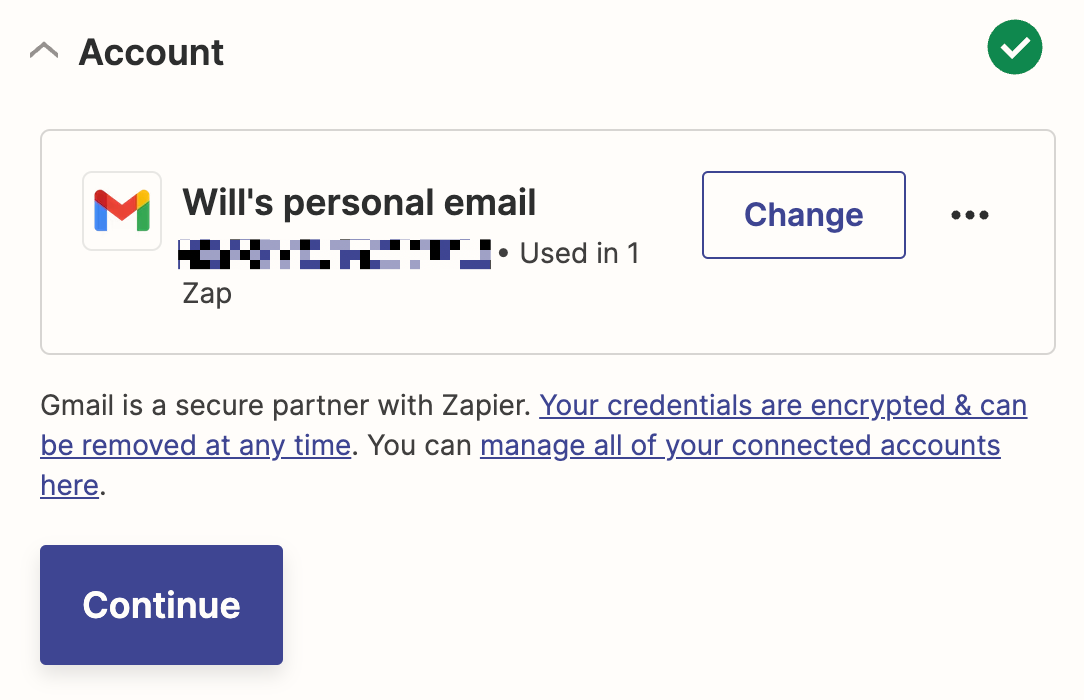Click "Gmail is a secure partner" text
Screen dimensions: 1084x700
tap(200, 405)
